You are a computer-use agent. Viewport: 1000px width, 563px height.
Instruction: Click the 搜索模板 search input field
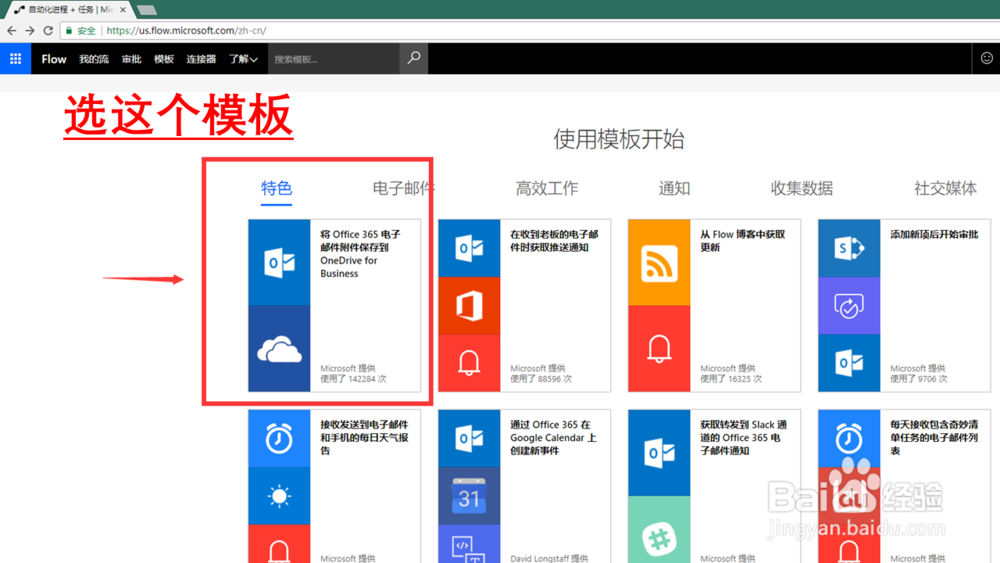(x=334, y=59)
